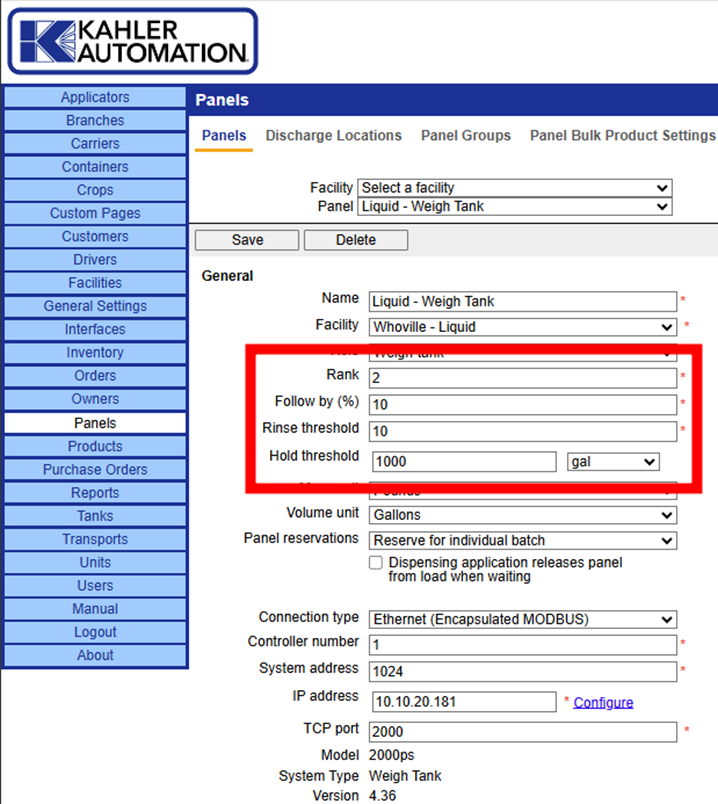Enable dispensing application releases panel checkbox
This screenshot has height=804, width=718.
tap(376, 563)
